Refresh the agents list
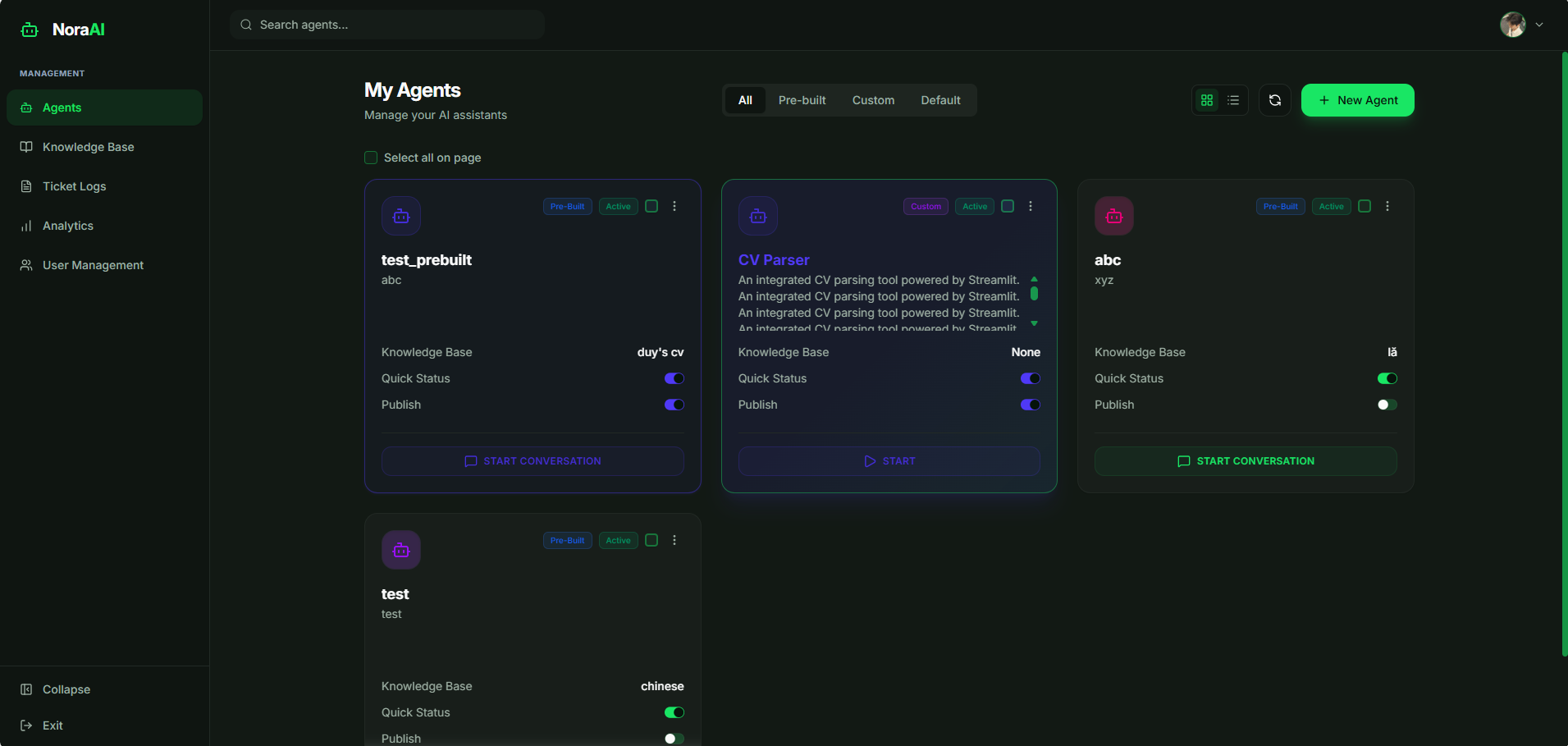This screenshot has width=1568, height=746. click(x=1273, y=99)
